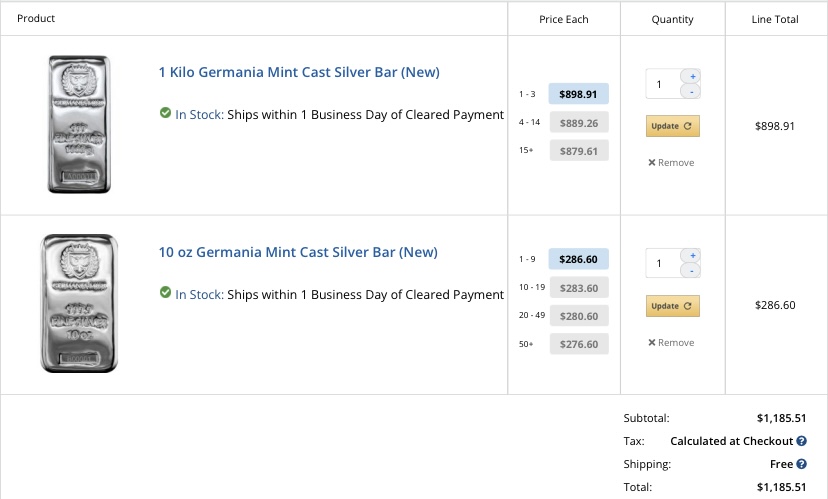Viewport: 828px width, 499px height.
Task: Click the 1 Kilo silver bar thumbnail
Action: point(79,124)
